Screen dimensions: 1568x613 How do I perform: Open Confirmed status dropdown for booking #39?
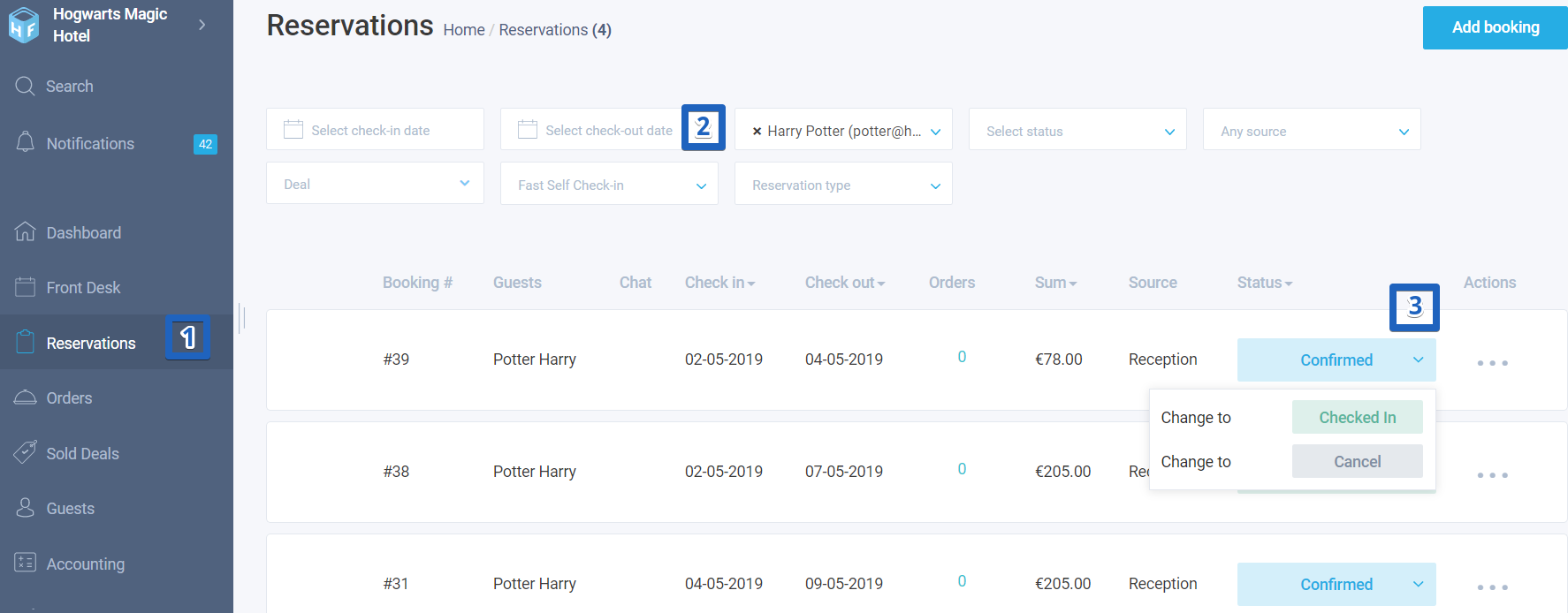[1336, 360]
